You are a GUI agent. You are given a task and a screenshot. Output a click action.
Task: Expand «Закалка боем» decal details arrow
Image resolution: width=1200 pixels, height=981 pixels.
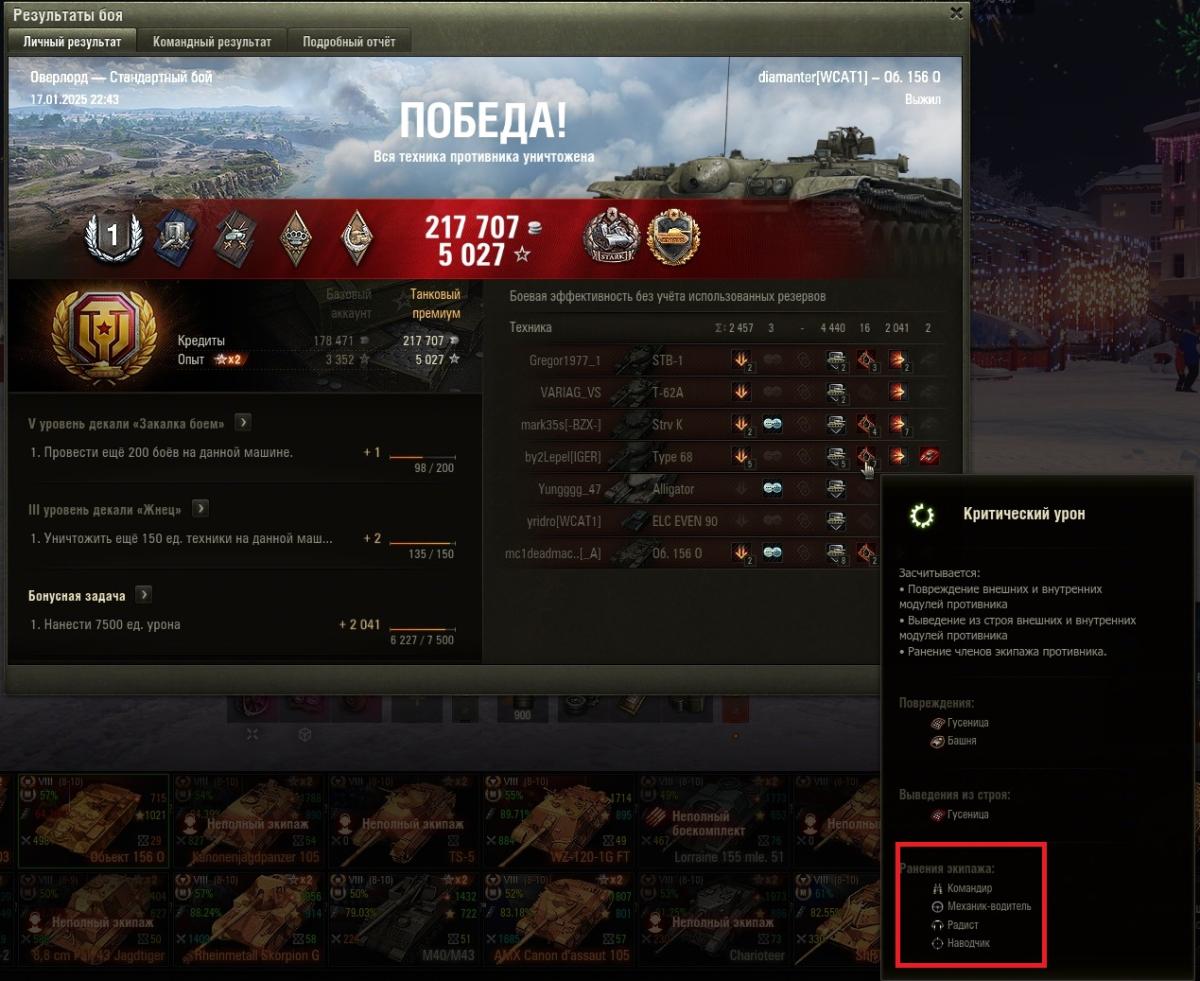pos(243,422)
